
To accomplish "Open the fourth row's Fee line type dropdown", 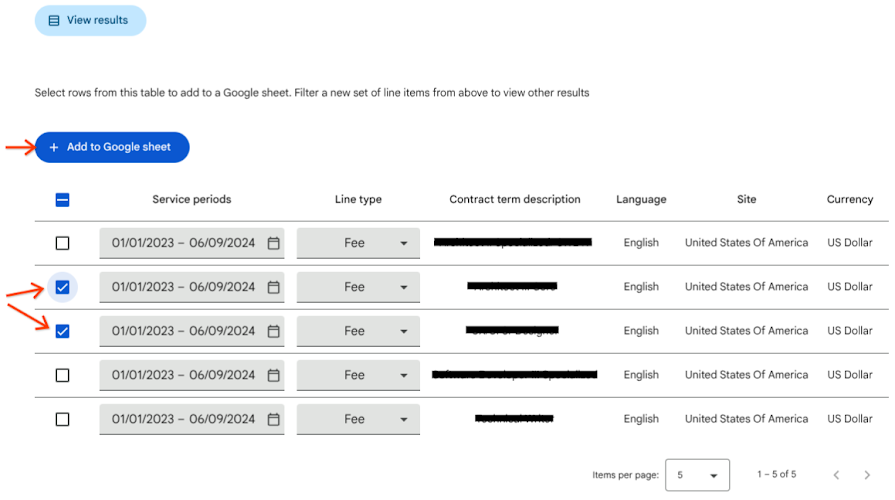I will (358, 375).
